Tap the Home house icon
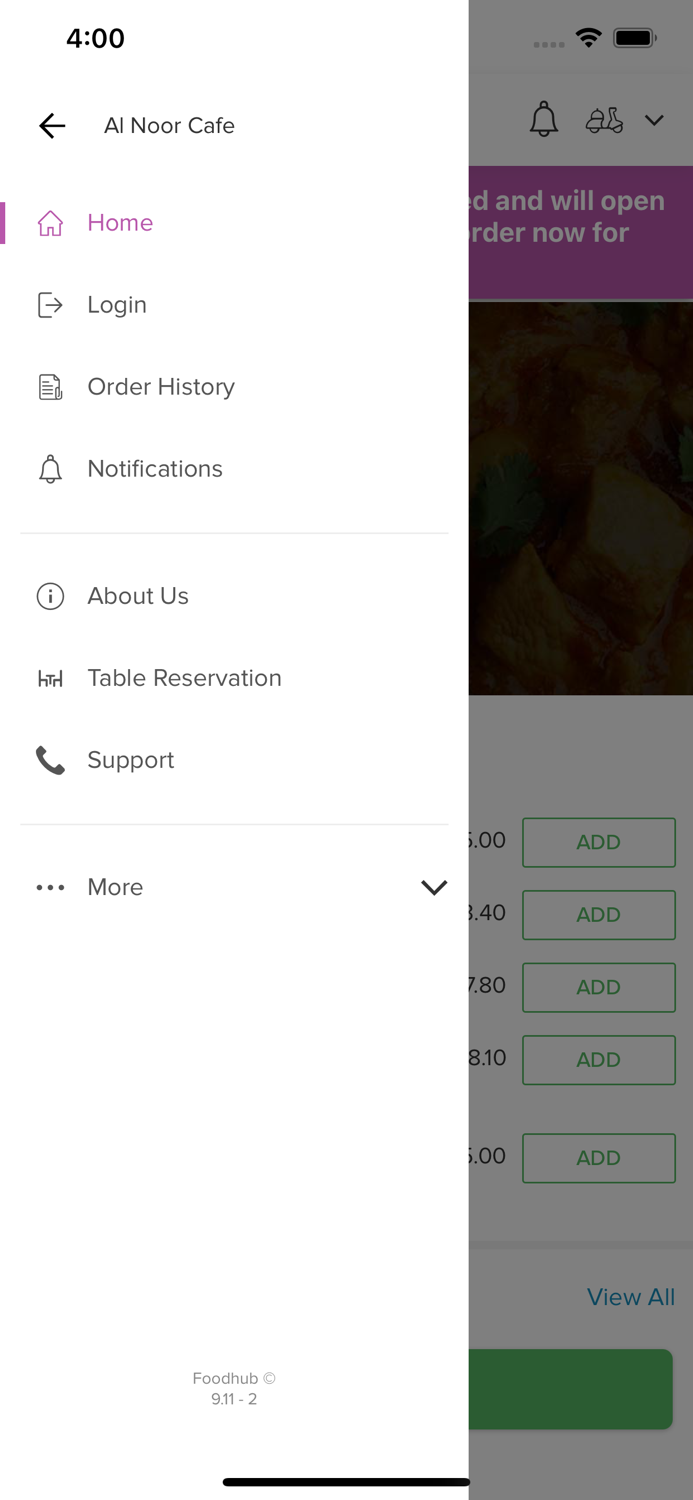The width and height of the screenshot is (693, 1500). point(50,223)
